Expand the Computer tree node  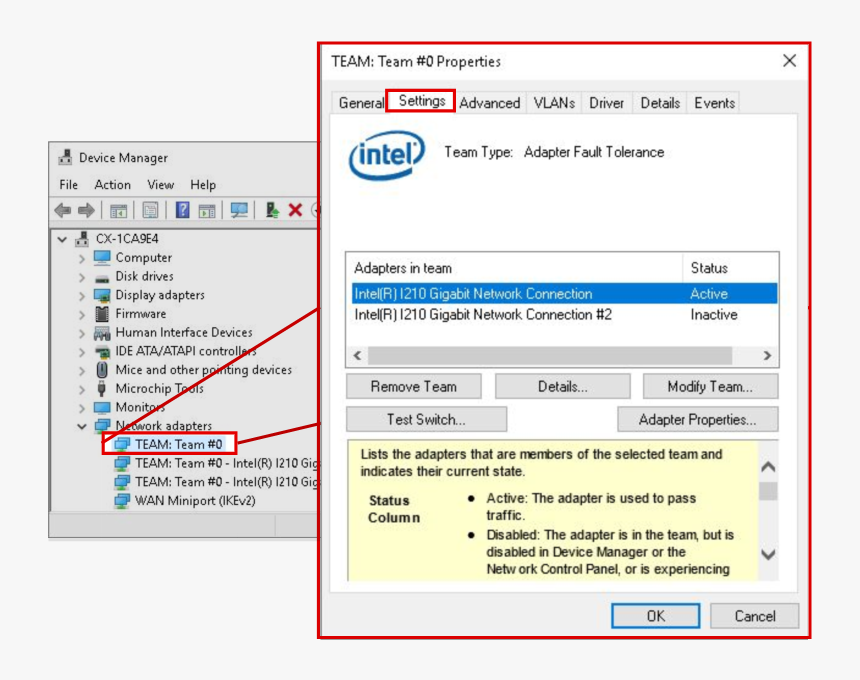pos(82,258)
